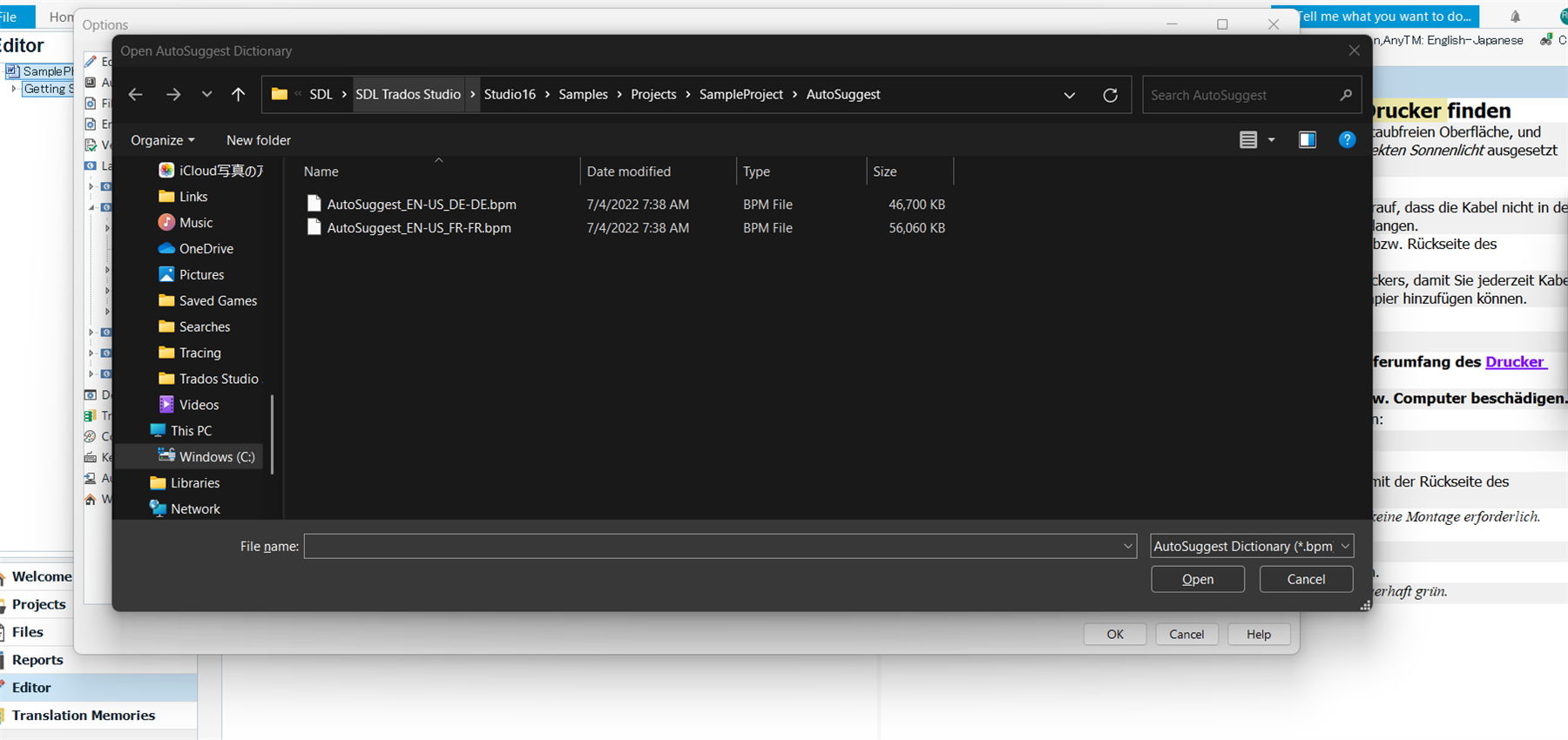The height and width of the screenshot is (740, 1568).
Task: Click OK in Options dialog
Action: coord(1115,635)
